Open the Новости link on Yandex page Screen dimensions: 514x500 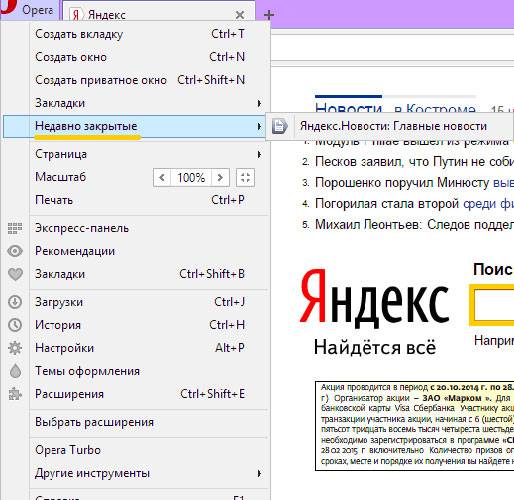(348, 107)
